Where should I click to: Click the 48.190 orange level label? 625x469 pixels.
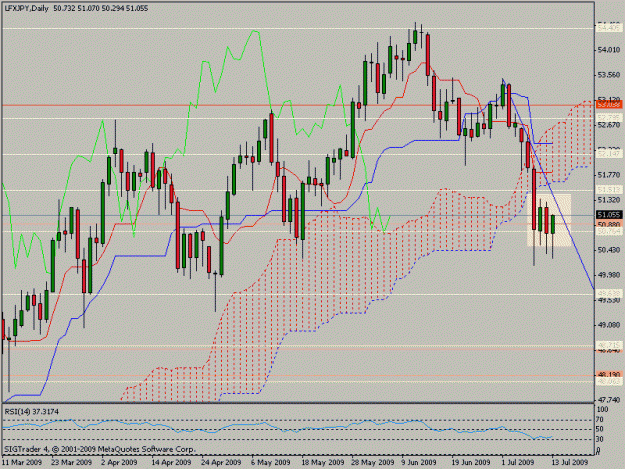point(609,375)
